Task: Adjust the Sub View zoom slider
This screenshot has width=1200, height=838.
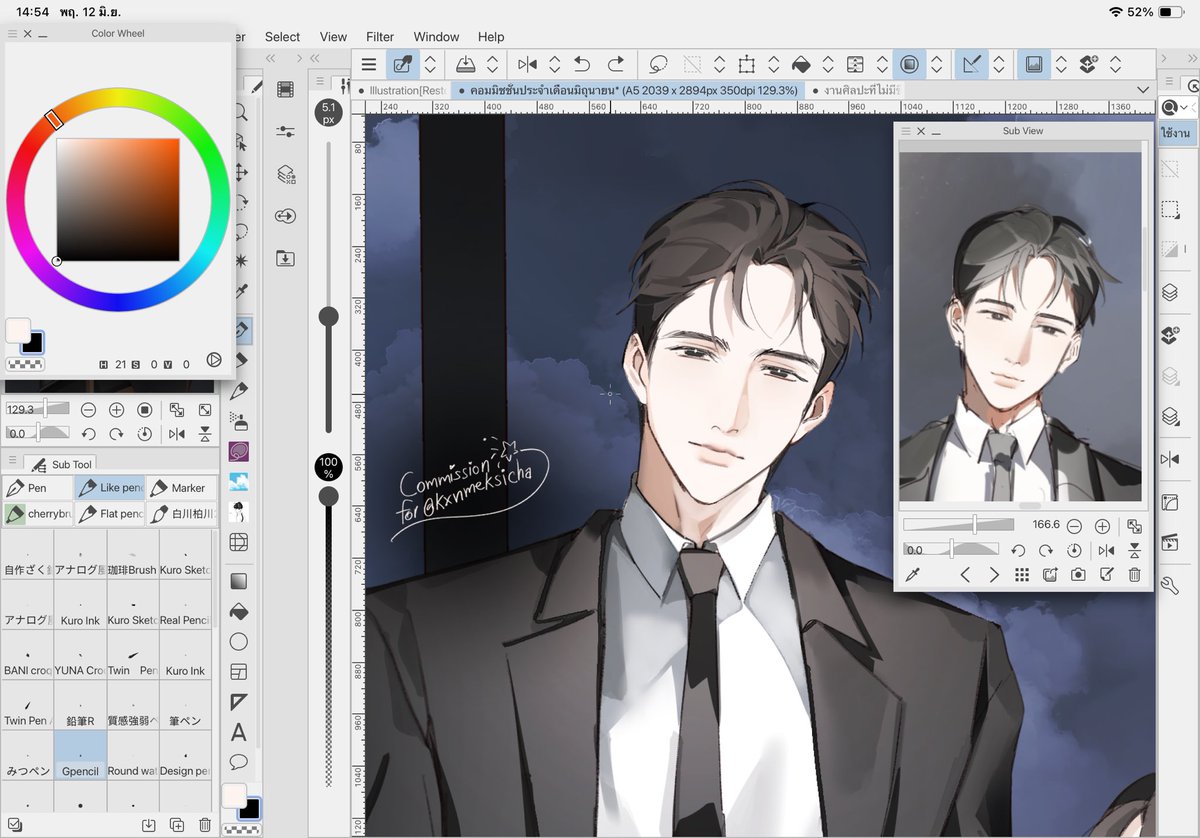Action: tap(958, 525)
